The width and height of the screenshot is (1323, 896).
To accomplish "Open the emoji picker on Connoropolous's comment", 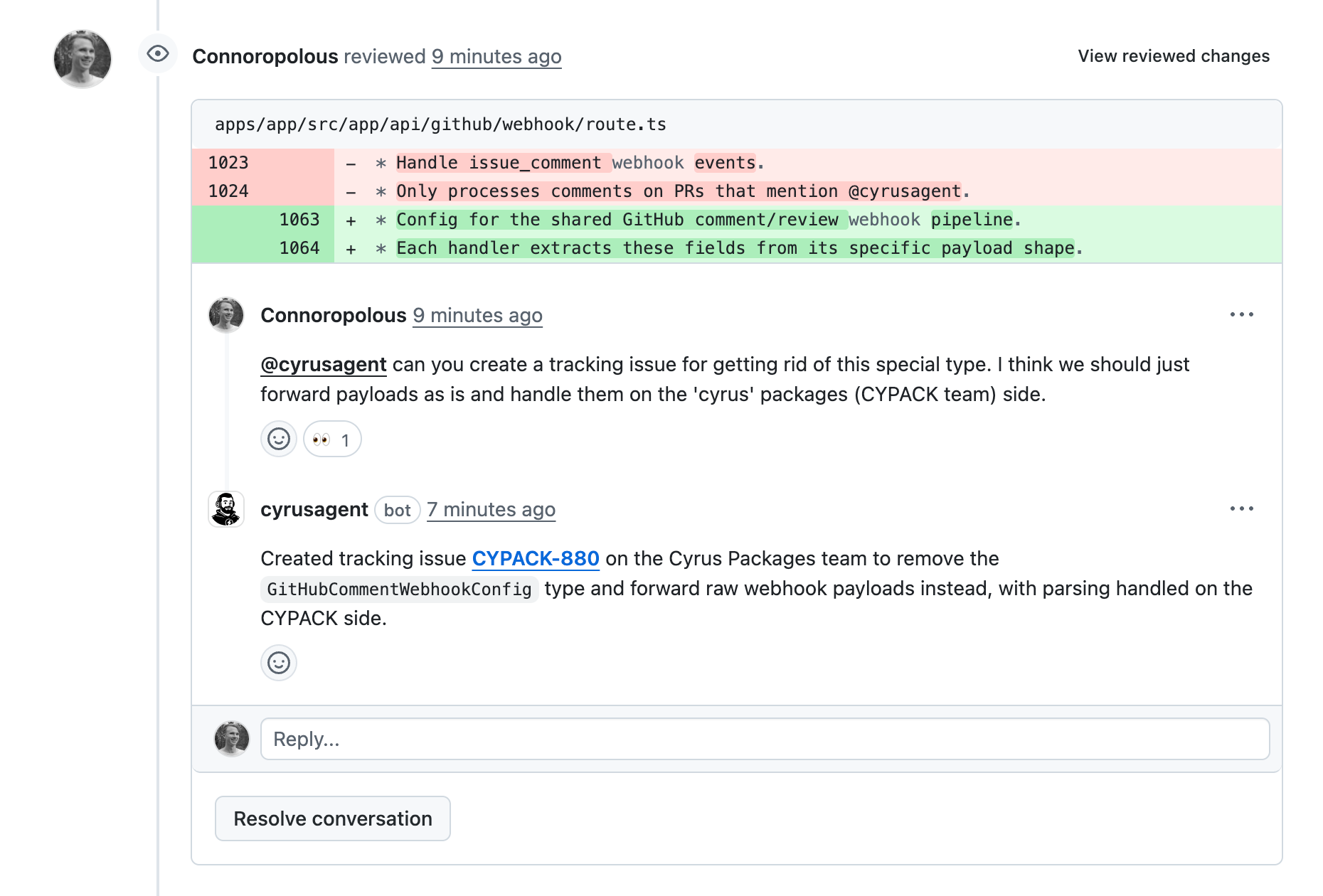I will click(278, 439).
